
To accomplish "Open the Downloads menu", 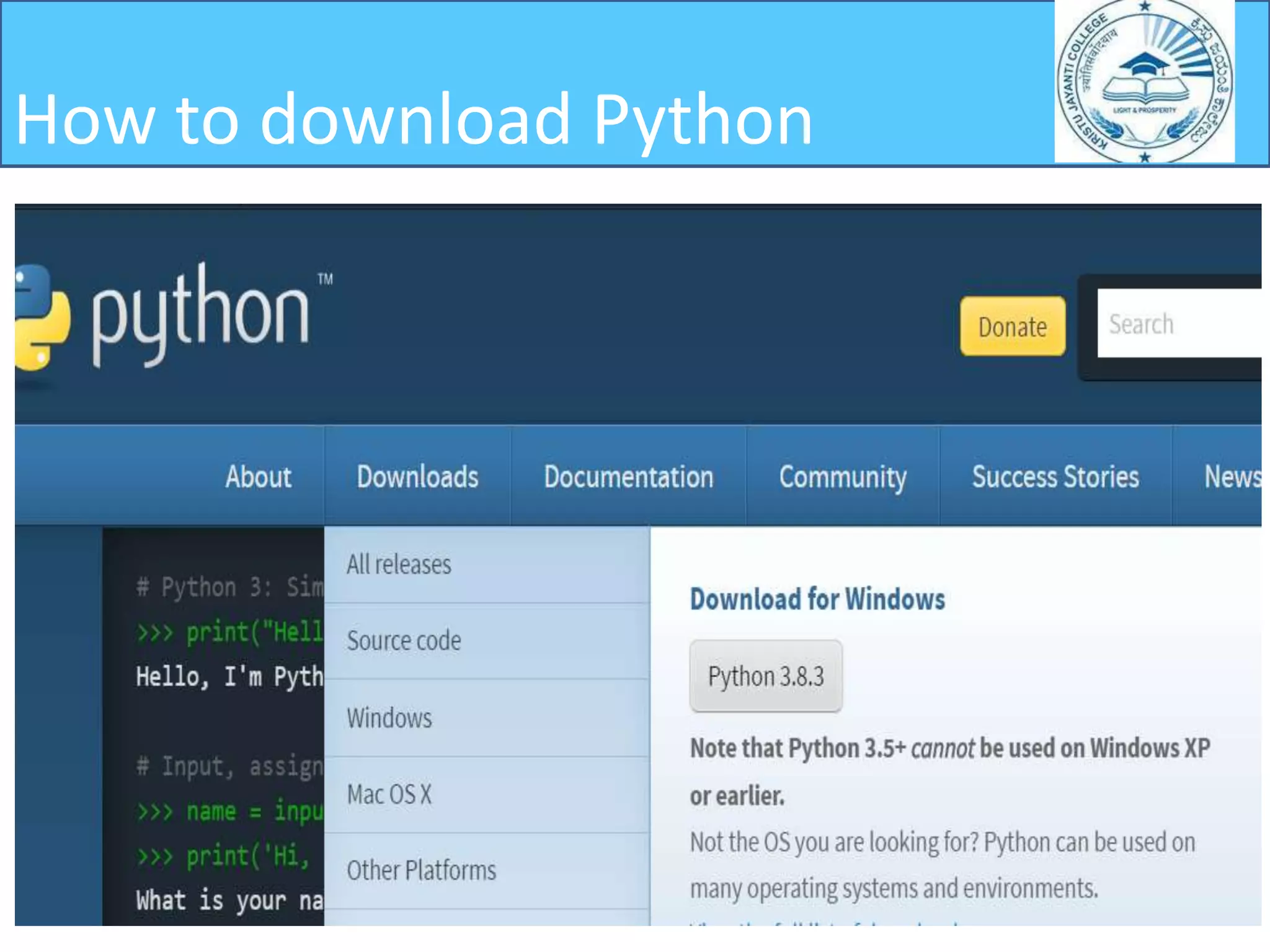I will point(417,476).
